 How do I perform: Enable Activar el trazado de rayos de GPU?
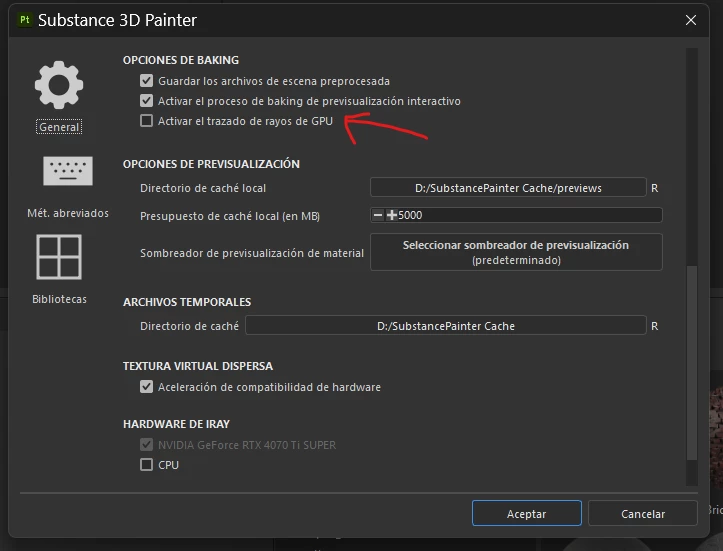pyautogui.click(x=147, y=121)
